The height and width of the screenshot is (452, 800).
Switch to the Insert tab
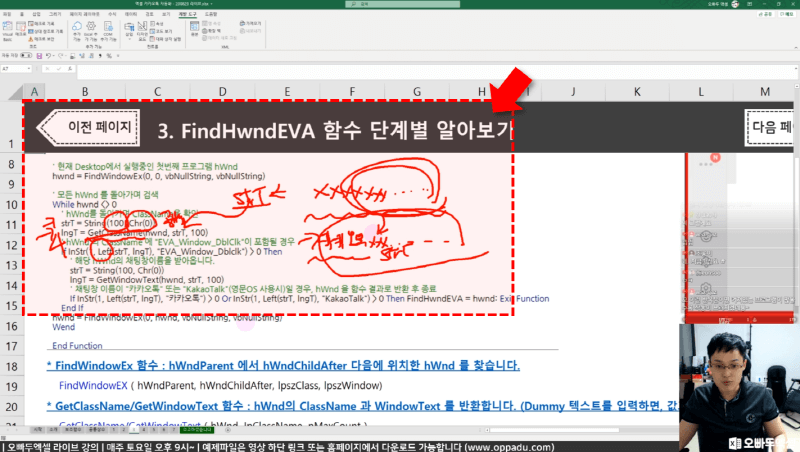(x=36, y=14)
